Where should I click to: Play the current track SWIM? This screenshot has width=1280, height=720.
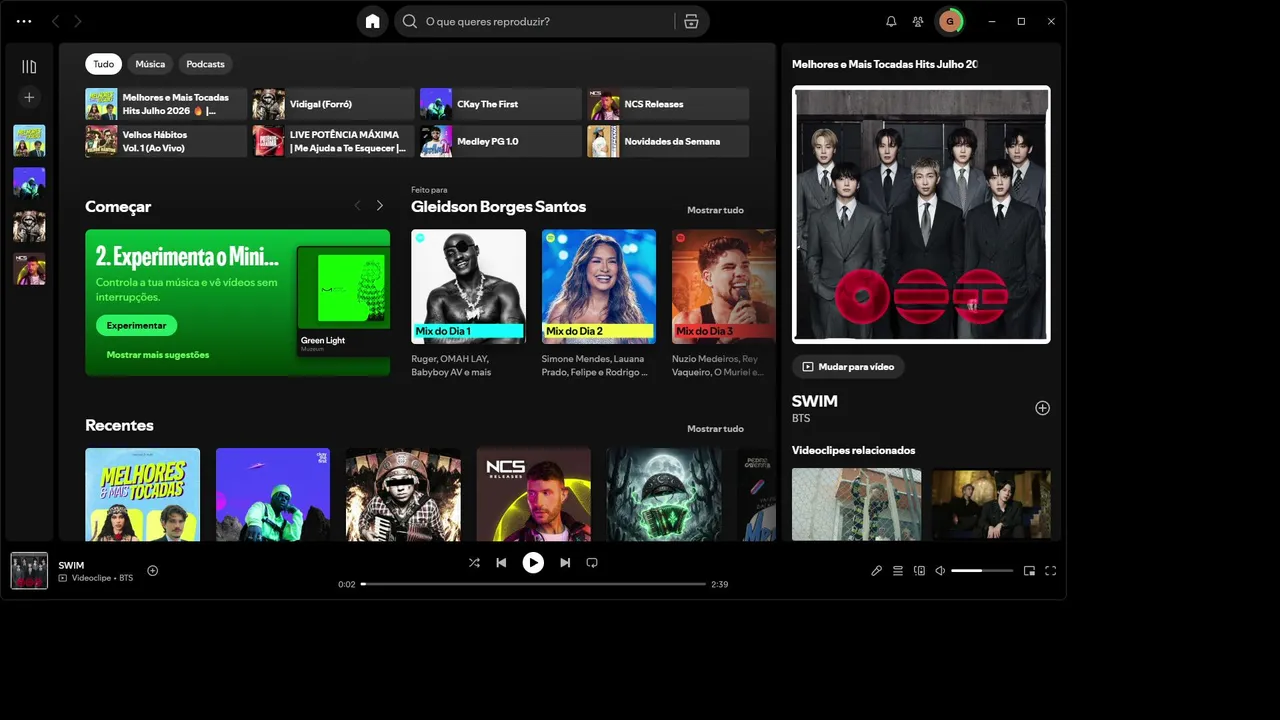pyautogui.click(x=533, y=563)
